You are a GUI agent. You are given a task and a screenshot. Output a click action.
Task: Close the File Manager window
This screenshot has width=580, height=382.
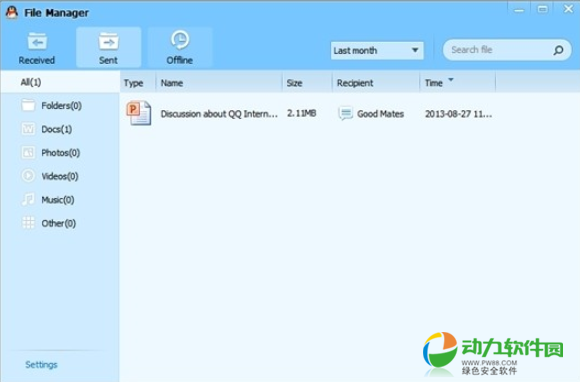pyautogui.click(x=568, y=9)
